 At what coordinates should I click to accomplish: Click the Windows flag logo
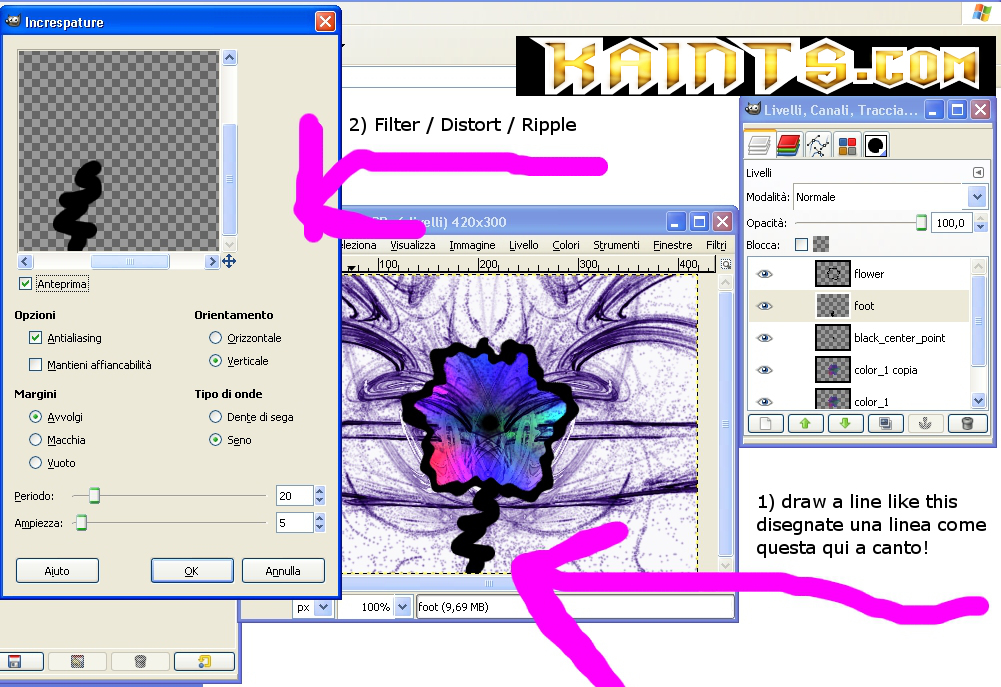click(982, 13)
